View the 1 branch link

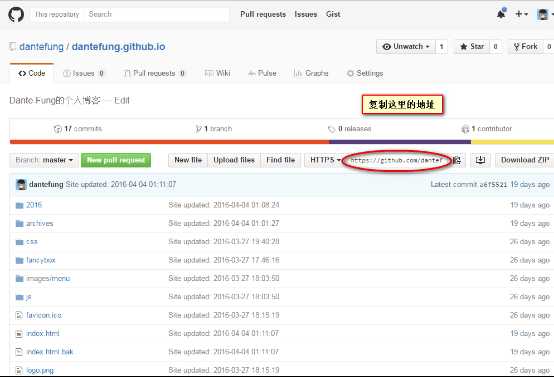pyautogui.click(x=214, y=129)
